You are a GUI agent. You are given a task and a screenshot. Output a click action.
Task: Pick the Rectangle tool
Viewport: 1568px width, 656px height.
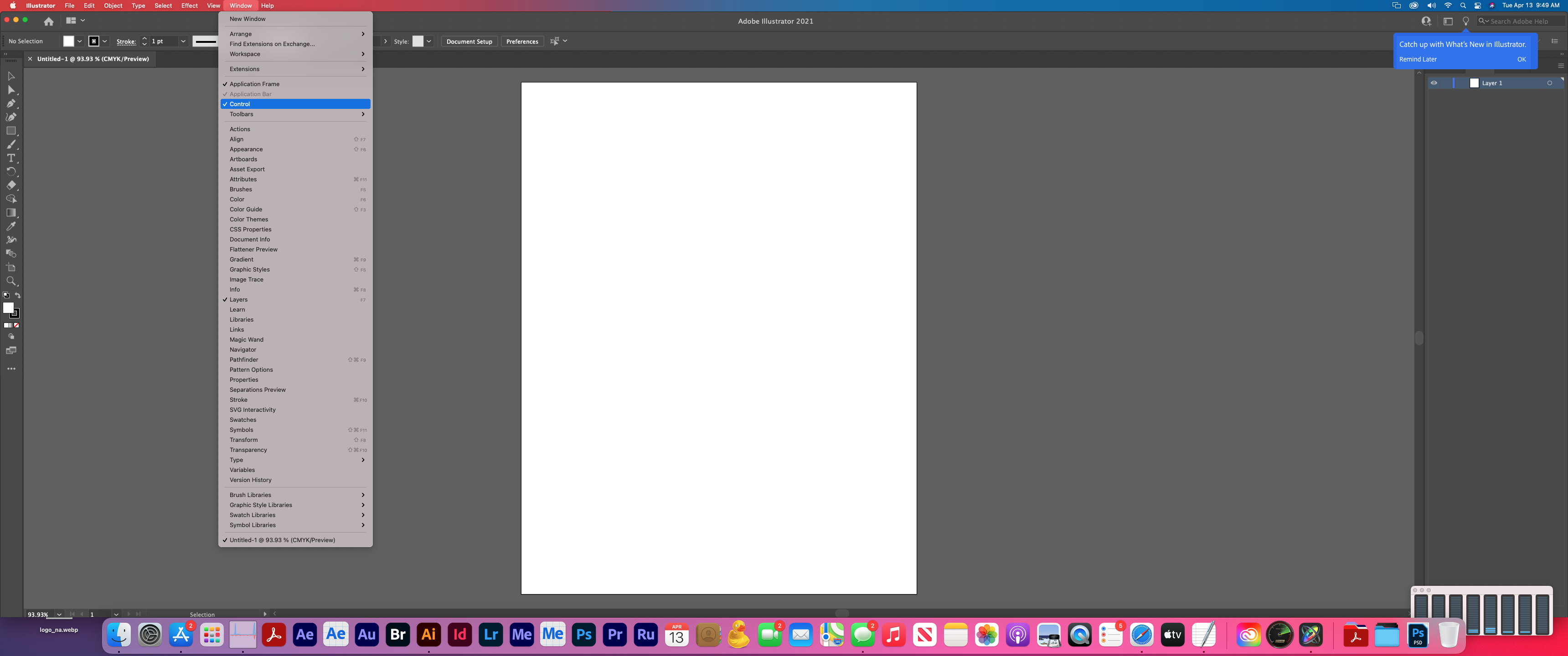11,131
